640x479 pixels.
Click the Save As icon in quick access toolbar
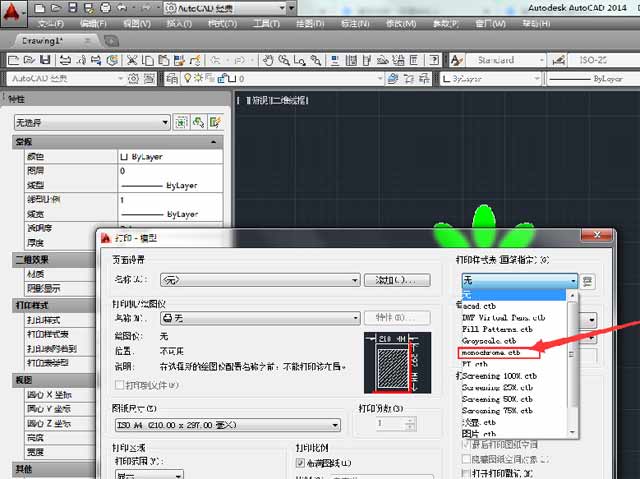pos(89,8)
